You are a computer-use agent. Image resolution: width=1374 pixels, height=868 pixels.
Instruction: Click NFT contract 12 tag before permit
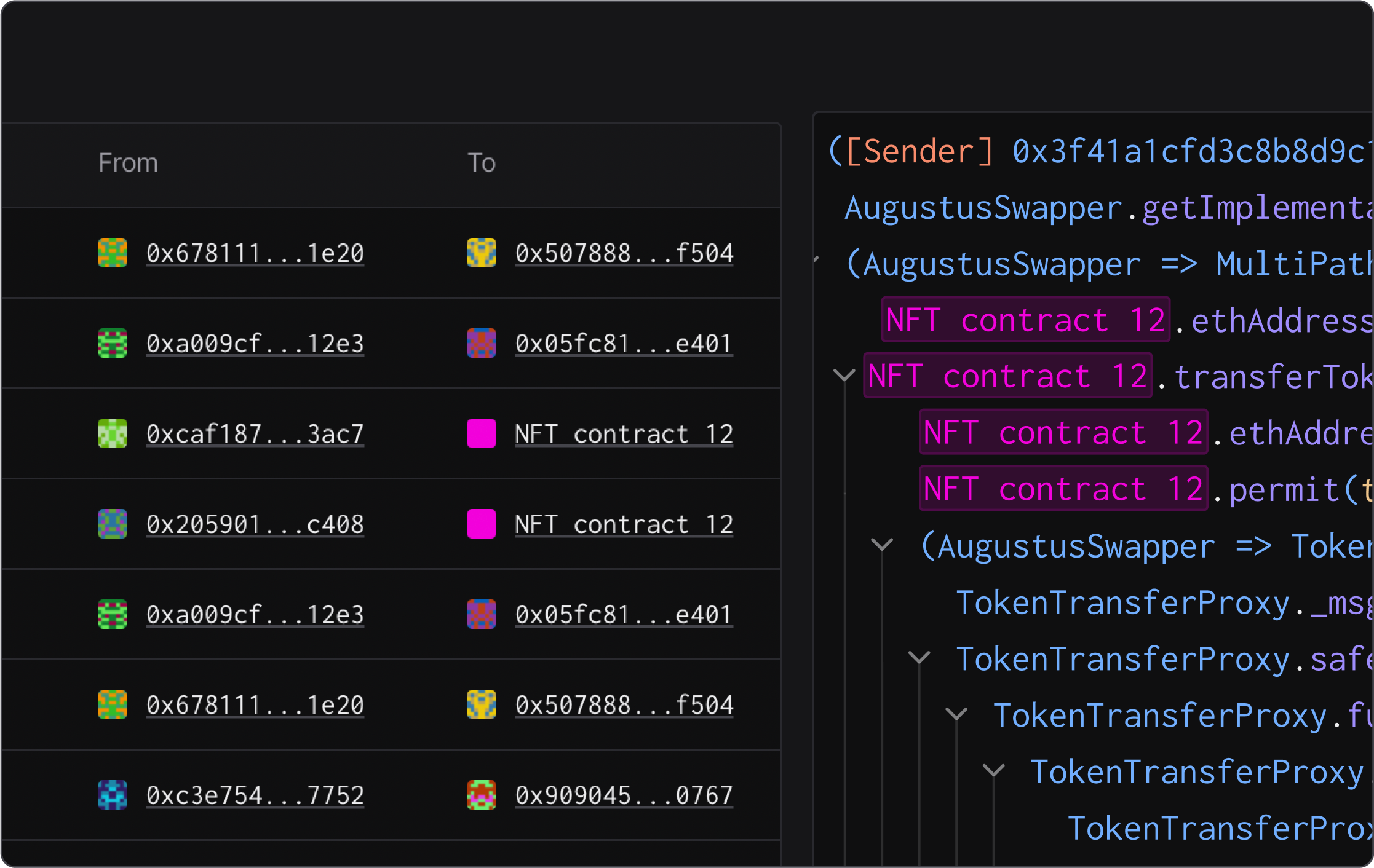coord(1063,489)
